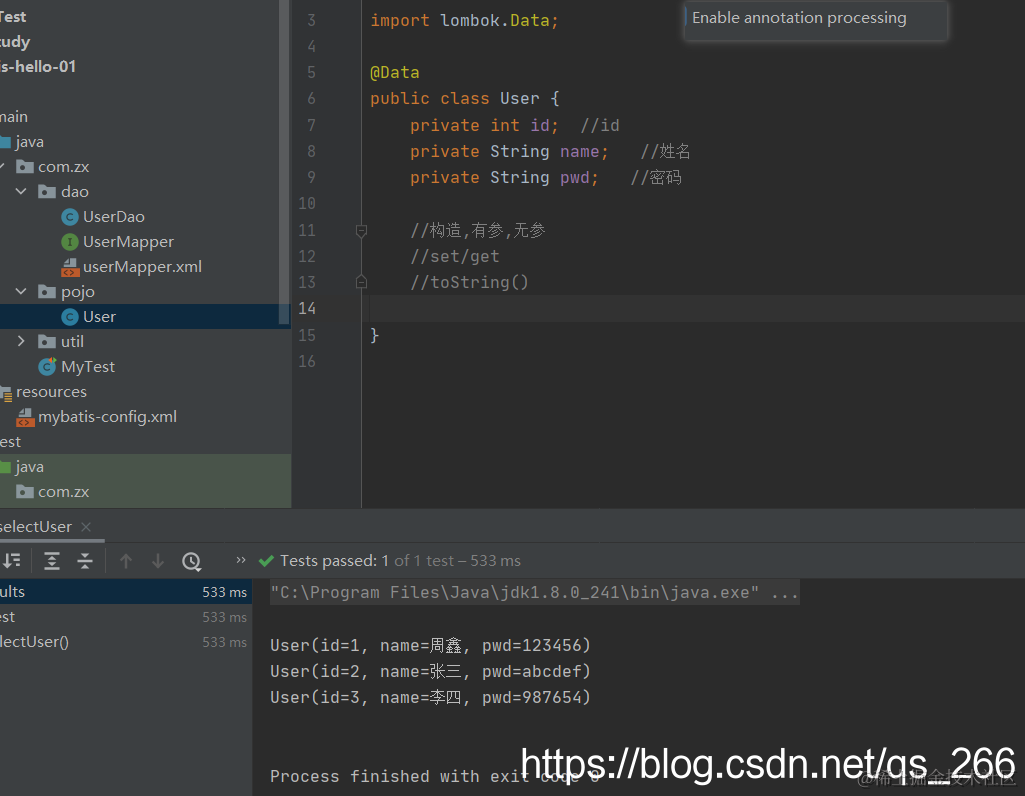Screen dimensions: 1025x796
Task: Open test history clock icon
Action: (192, 561)
